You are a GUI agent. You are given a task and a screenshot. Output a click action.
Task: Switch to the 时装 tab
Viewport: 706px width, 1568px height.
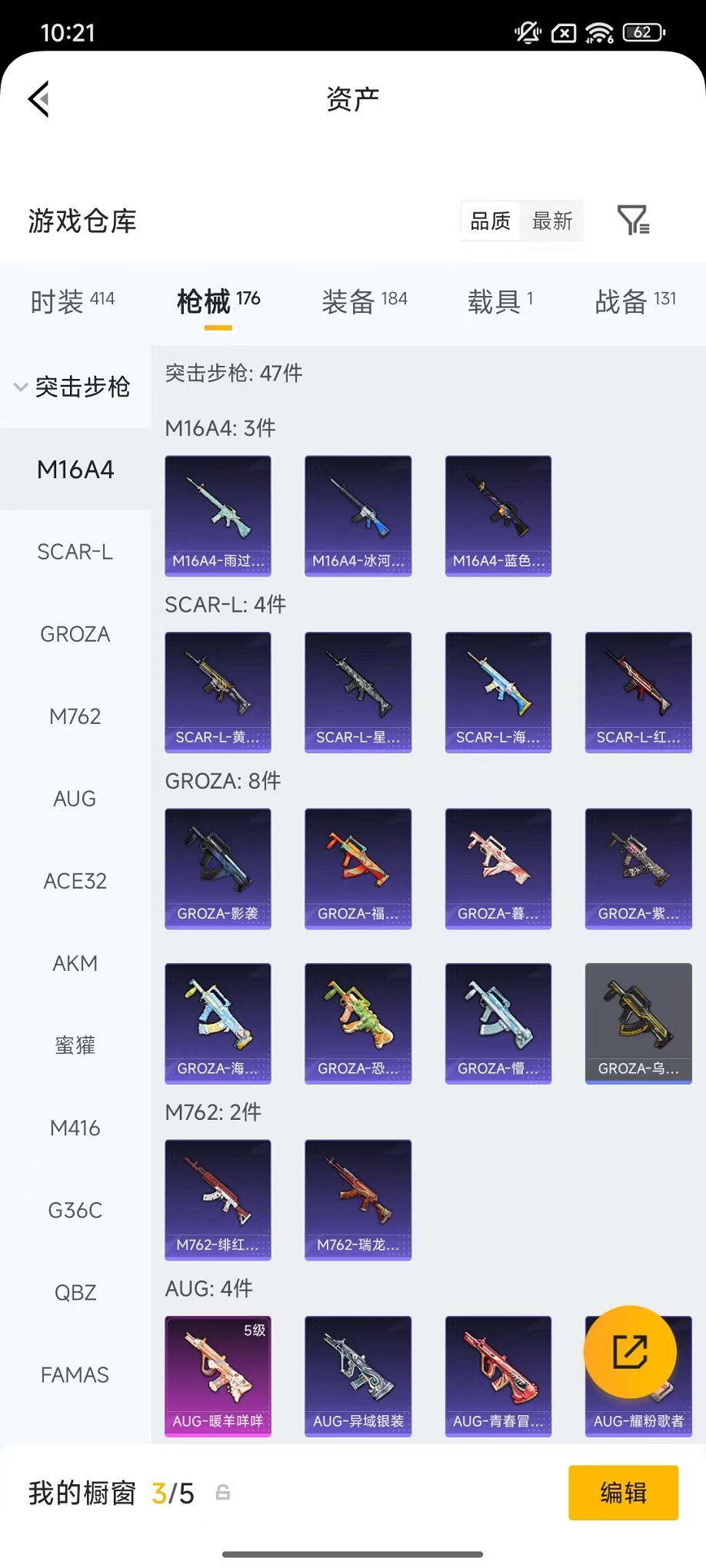[x=72, y=301]
